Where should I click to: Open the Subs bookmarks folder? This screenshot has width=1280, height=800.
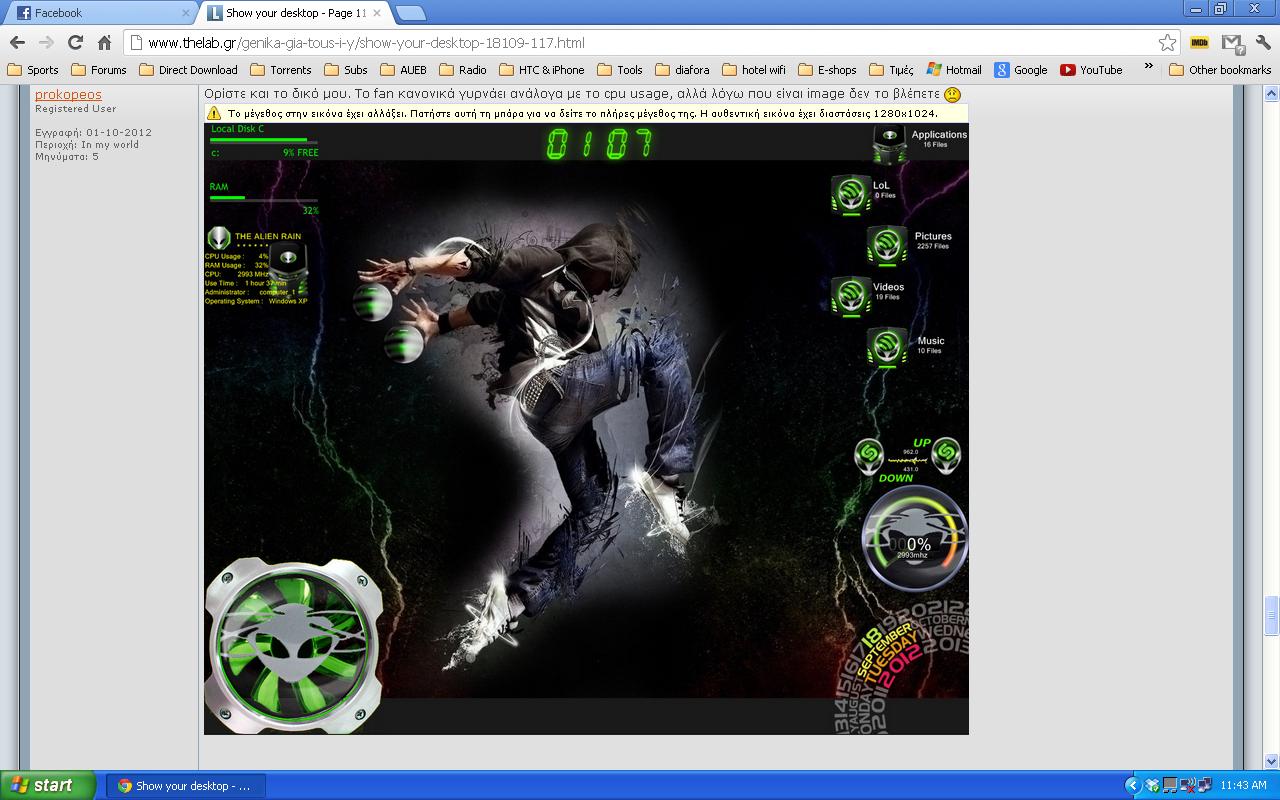[346, 70]
